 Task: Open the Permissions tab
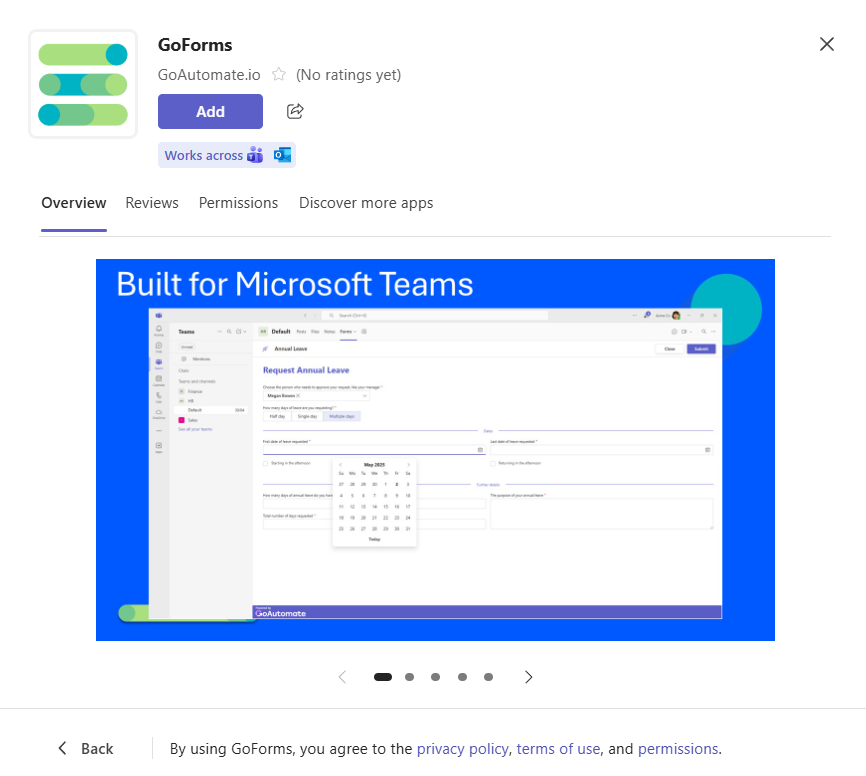tap(238, 203)
